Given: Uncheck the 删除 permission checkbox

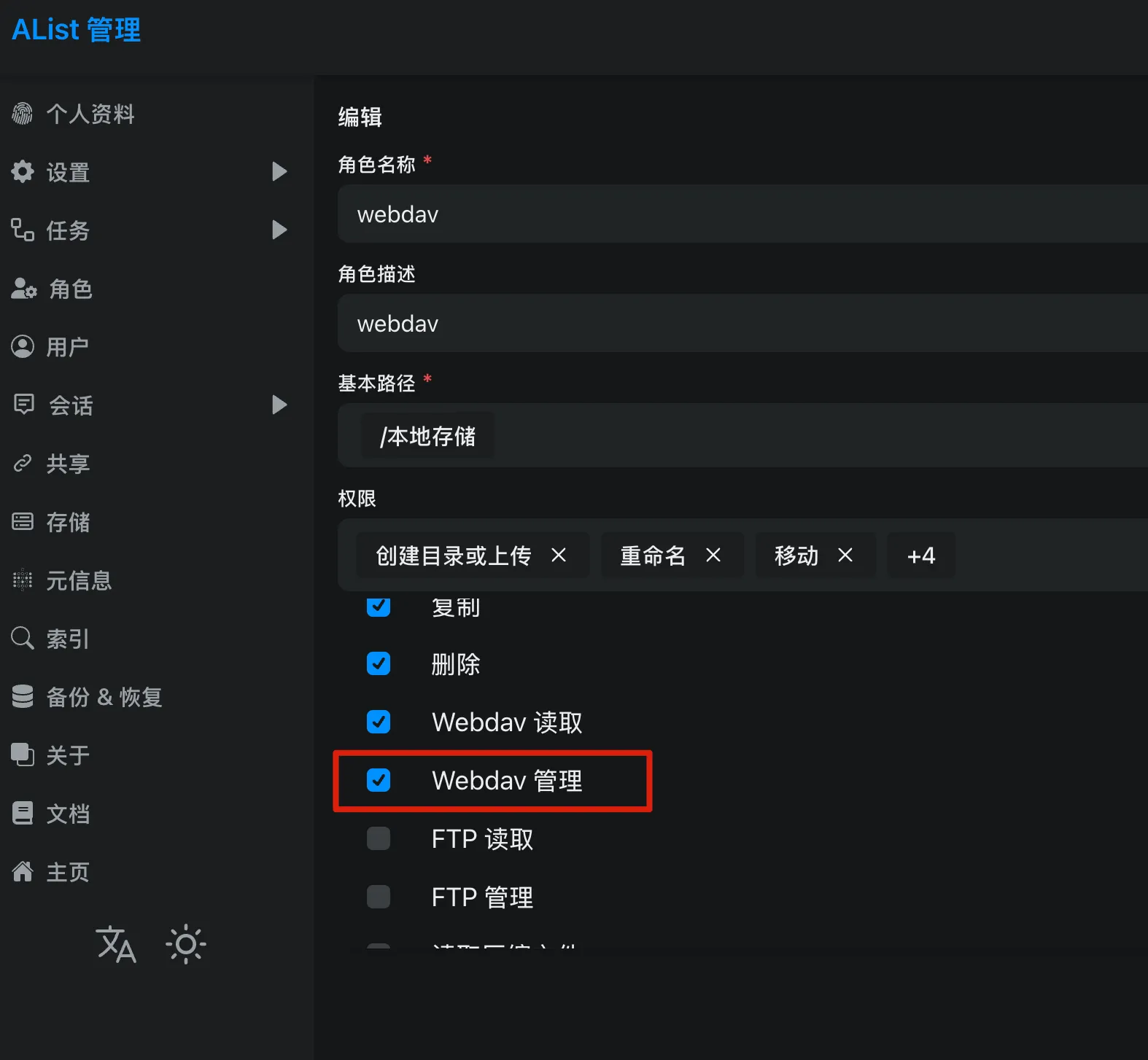Looking at the screenshot, I should pyautogui.click(x=379, y=663).
